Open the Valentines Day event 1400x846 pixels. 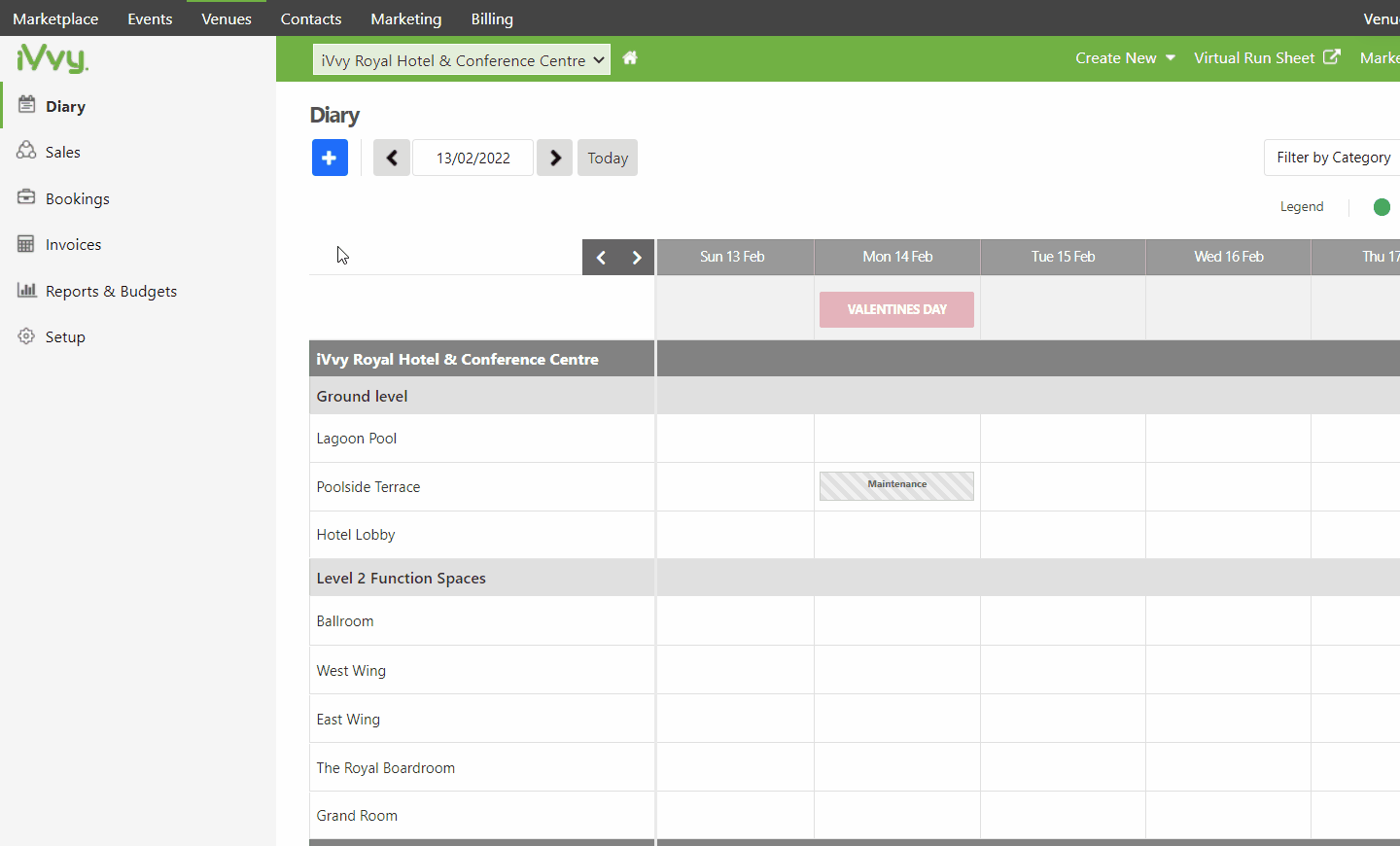pyautogui.click(x=896, y=309)
